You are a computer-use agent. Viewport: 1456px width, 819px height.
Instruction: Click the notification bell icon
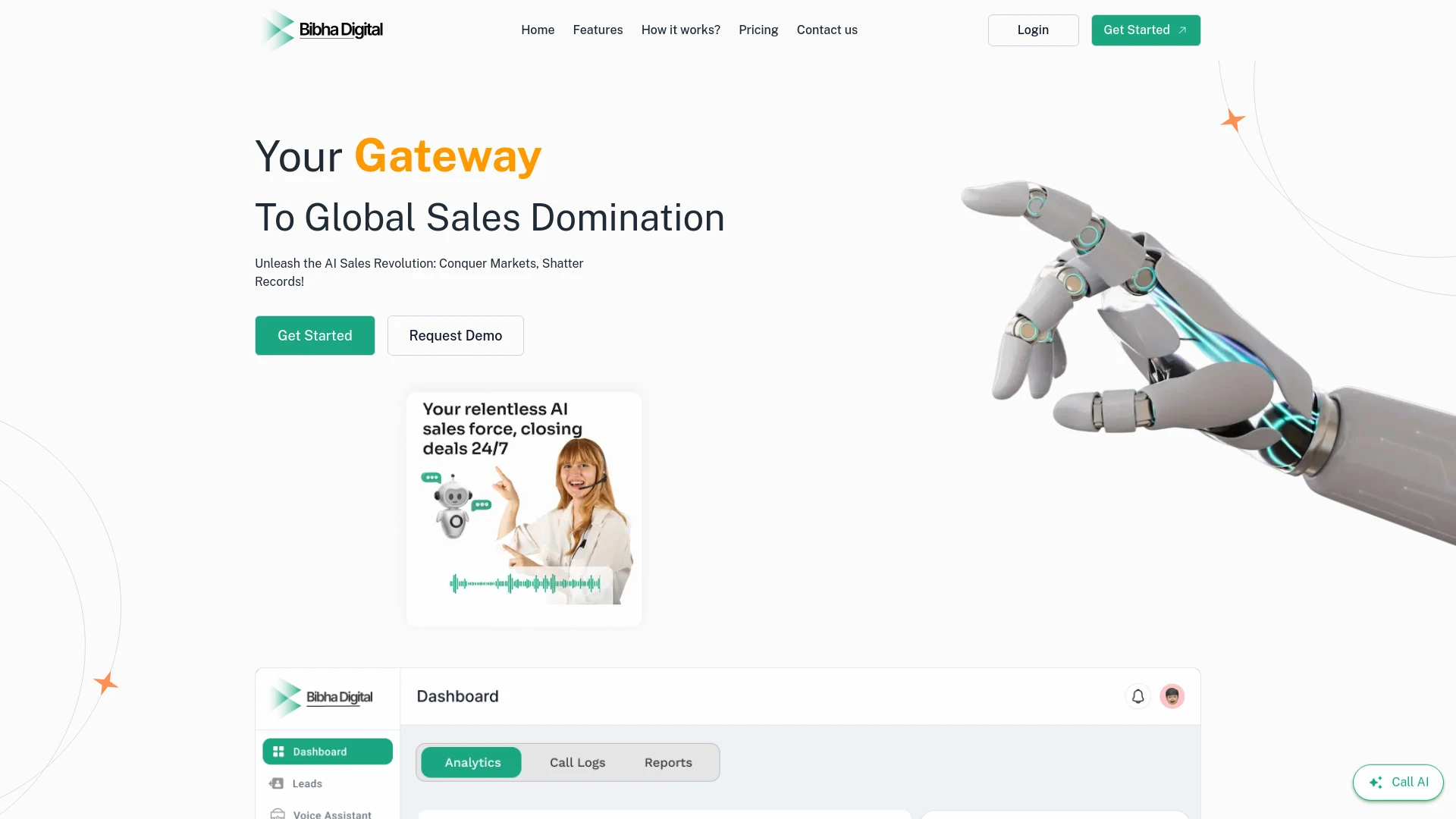[1138, 695]
